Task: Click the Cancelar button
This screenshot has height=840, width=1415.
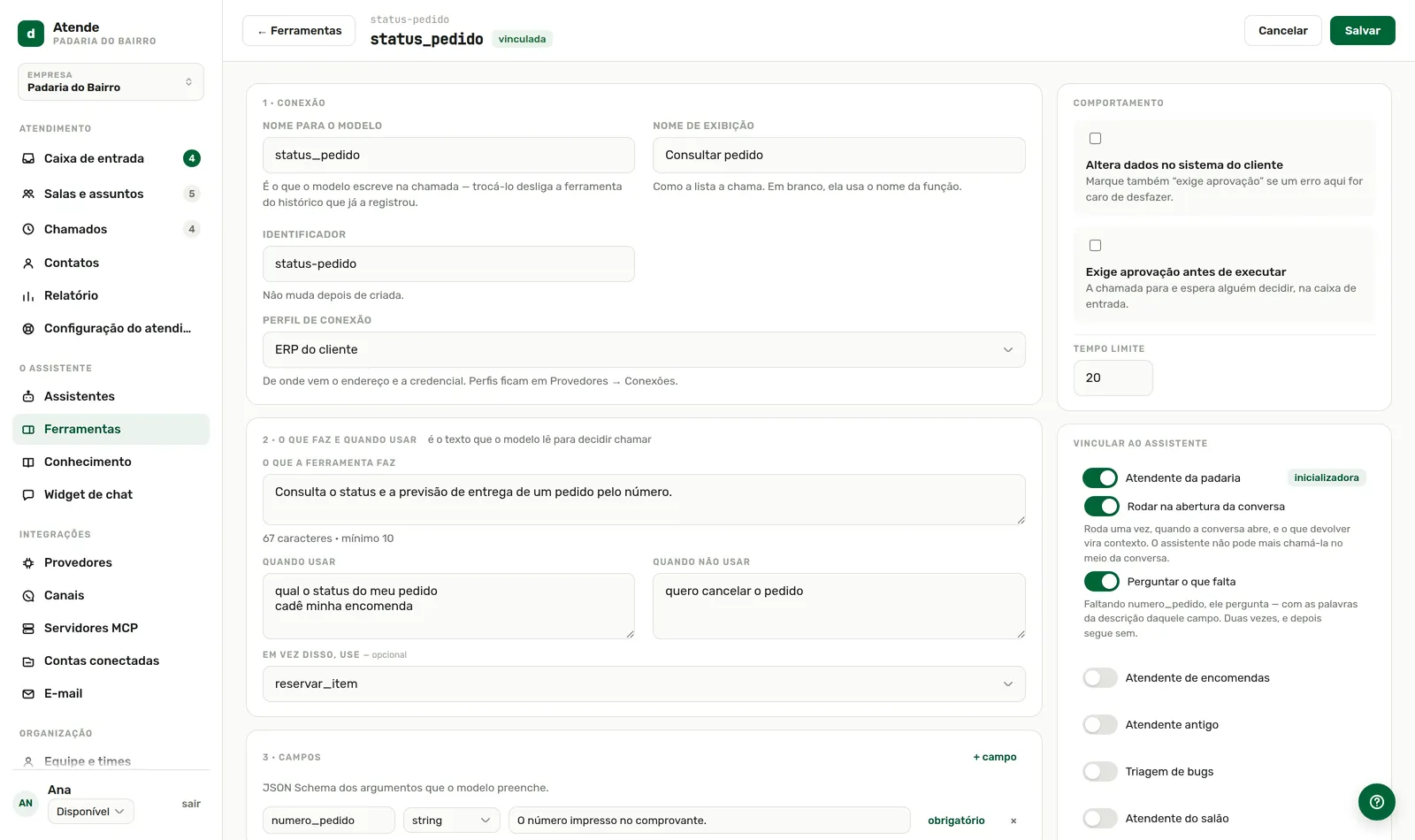Action: pos(1282,30)
